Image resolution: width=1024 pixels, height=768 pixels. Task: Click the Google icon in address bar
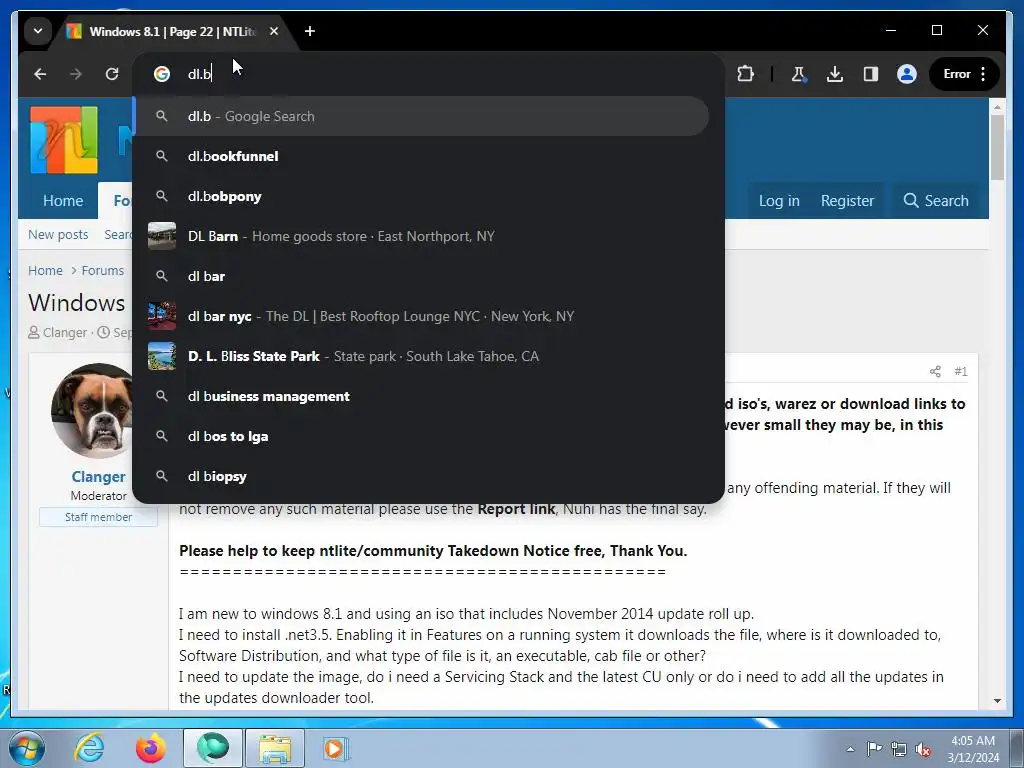(162, 74)
